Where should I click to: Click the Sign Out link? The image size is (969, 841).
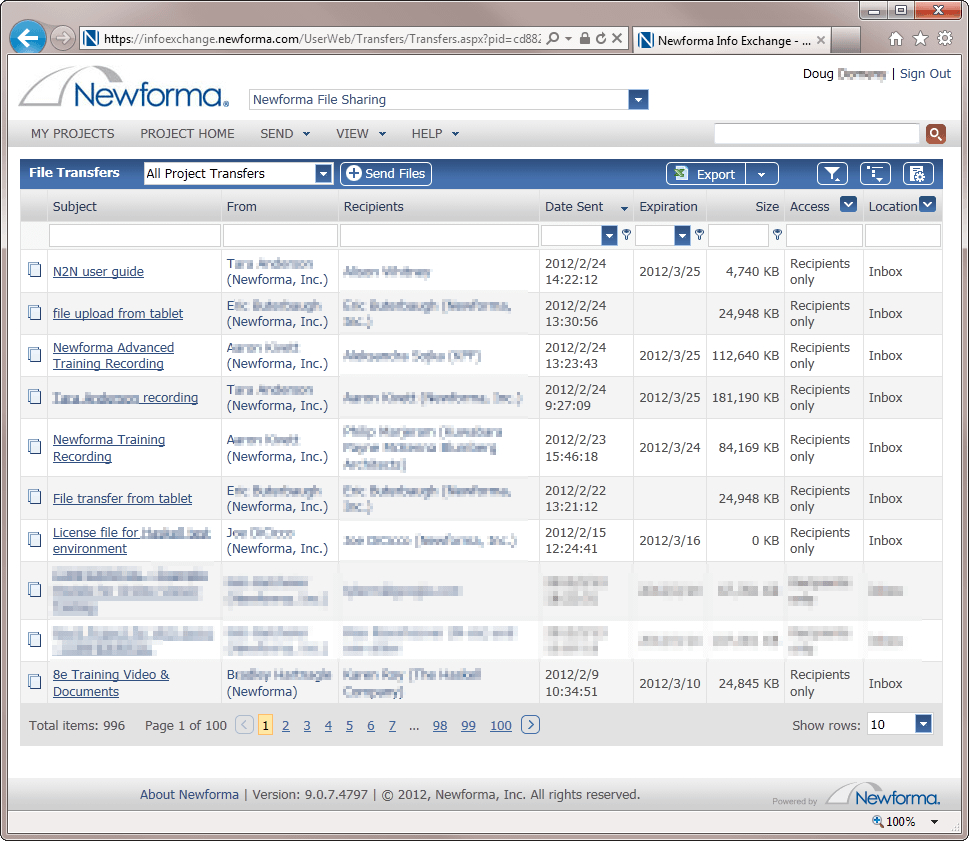925,74
